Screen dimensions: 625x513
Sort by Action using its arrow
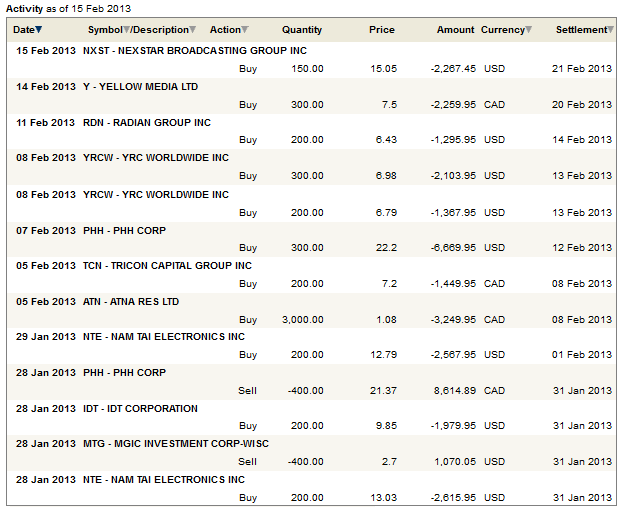point(245,30)
